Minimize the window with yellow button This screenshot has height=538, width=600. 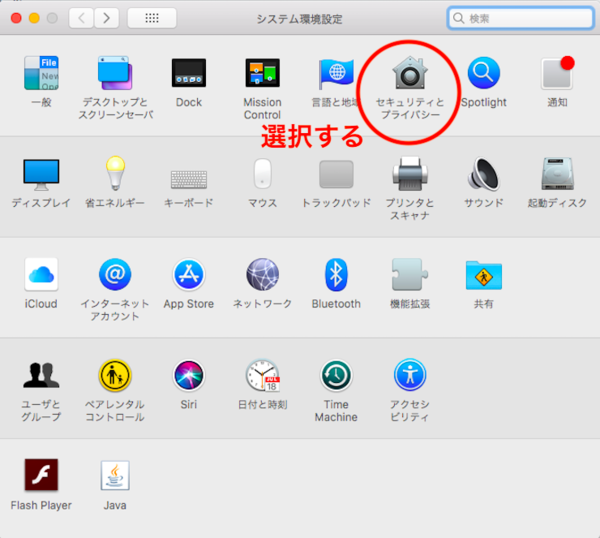34,18
